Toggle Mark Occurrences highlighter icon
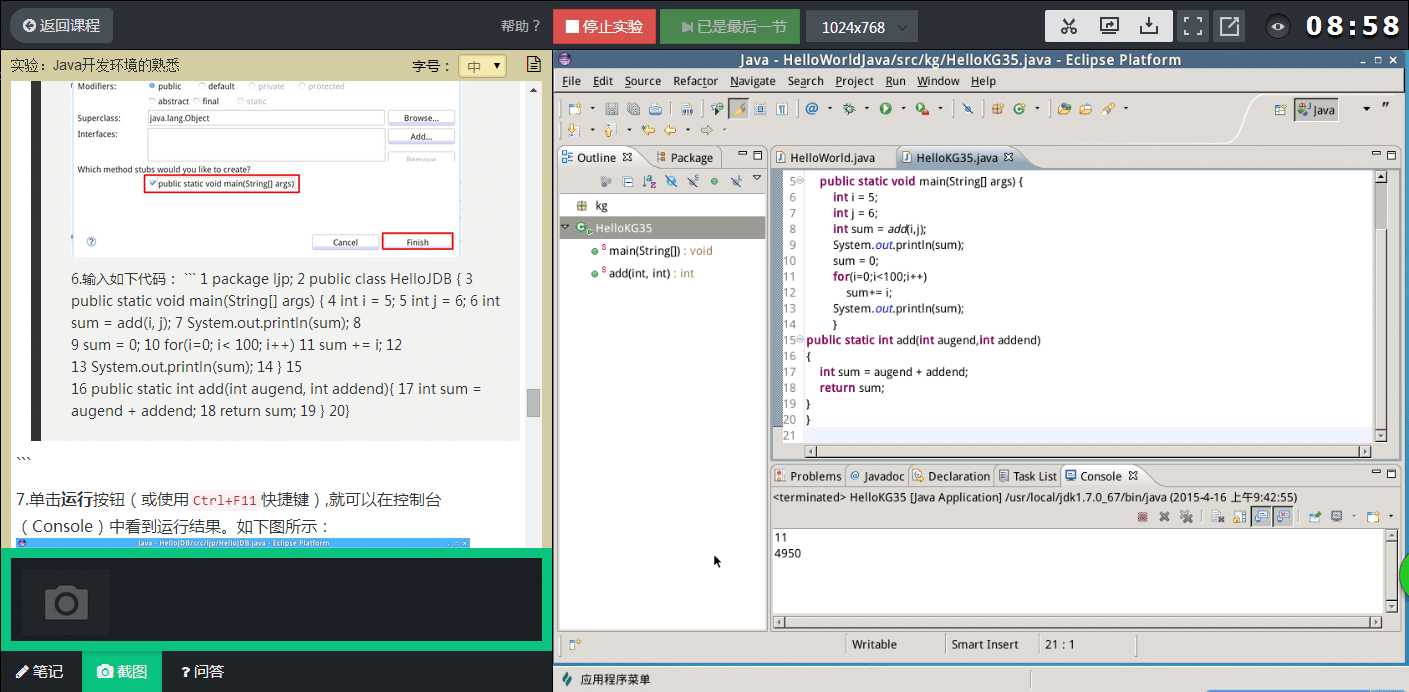Viewport: 1409px width, 692px height. [x=739, y=109]
